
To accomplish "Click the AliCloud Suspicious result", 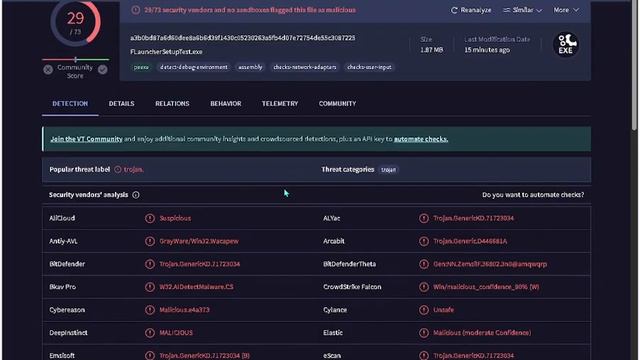I will pyautogui.click(x=175, y=218).
